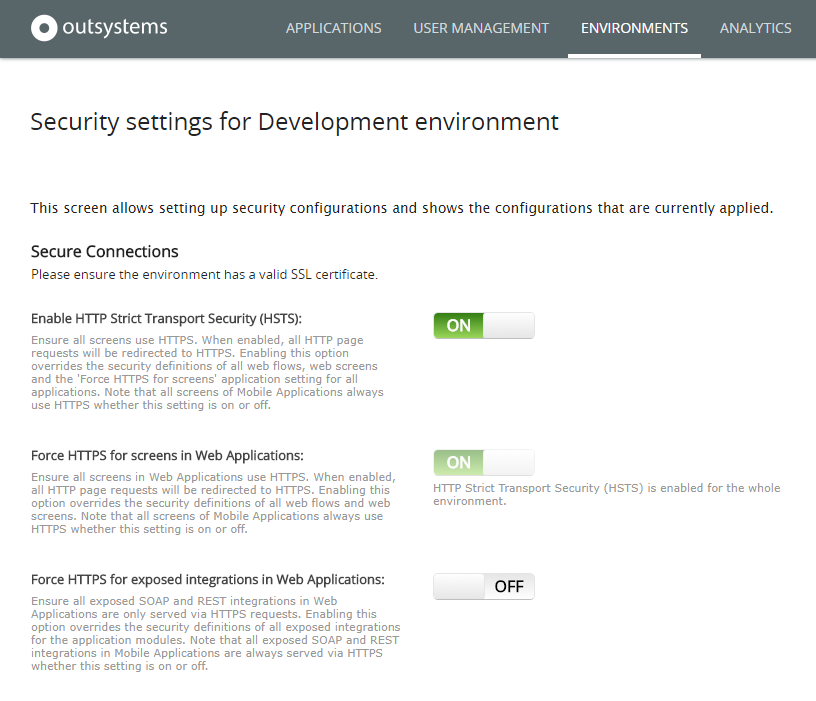Open the USER MANAGEMENT section
The width and height of the screenshot is (816, 701).
tap(481, 28)
